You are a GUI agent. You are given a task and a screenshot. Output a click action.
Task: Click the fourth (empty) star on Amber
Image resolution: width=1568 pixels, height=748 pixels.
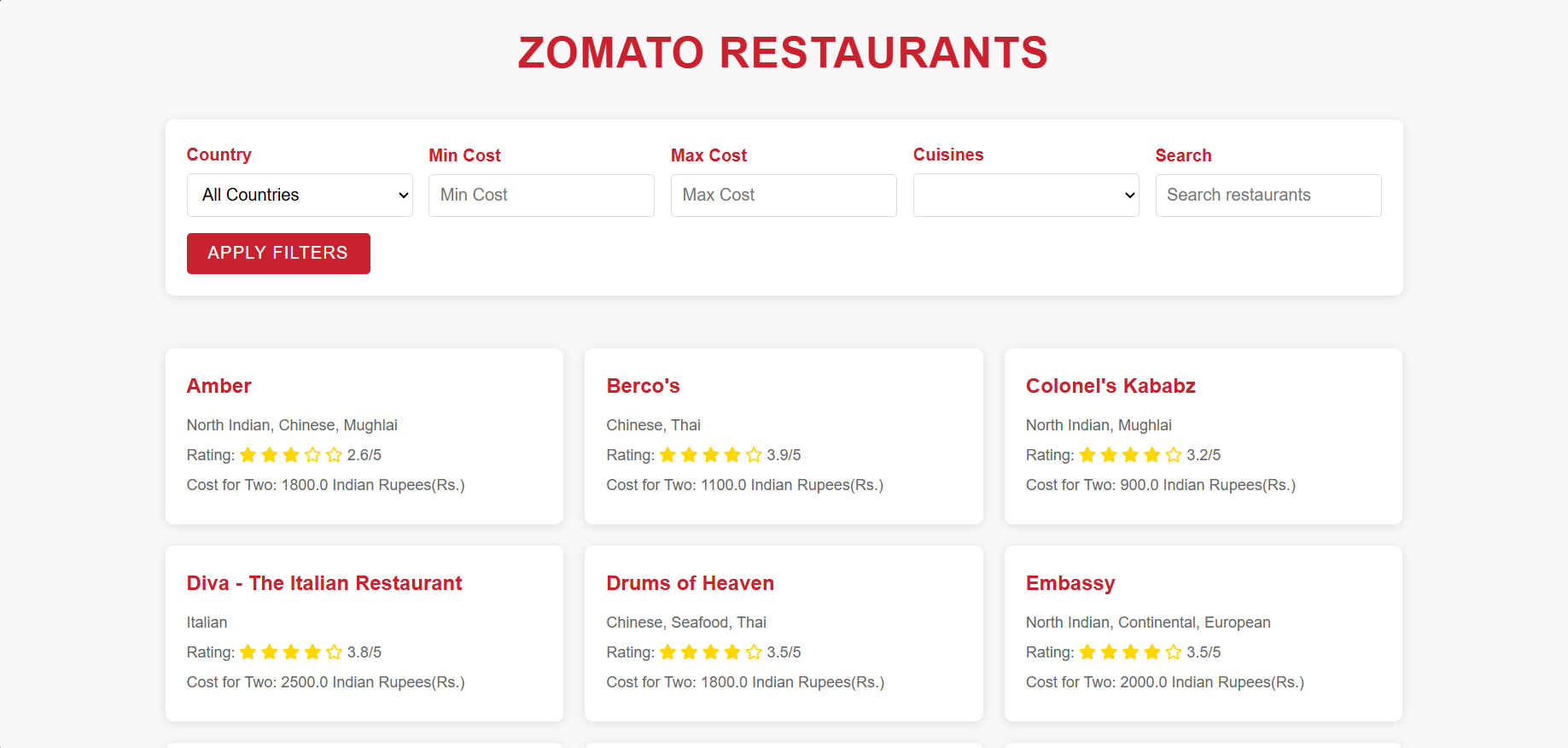tap(312, 455)
